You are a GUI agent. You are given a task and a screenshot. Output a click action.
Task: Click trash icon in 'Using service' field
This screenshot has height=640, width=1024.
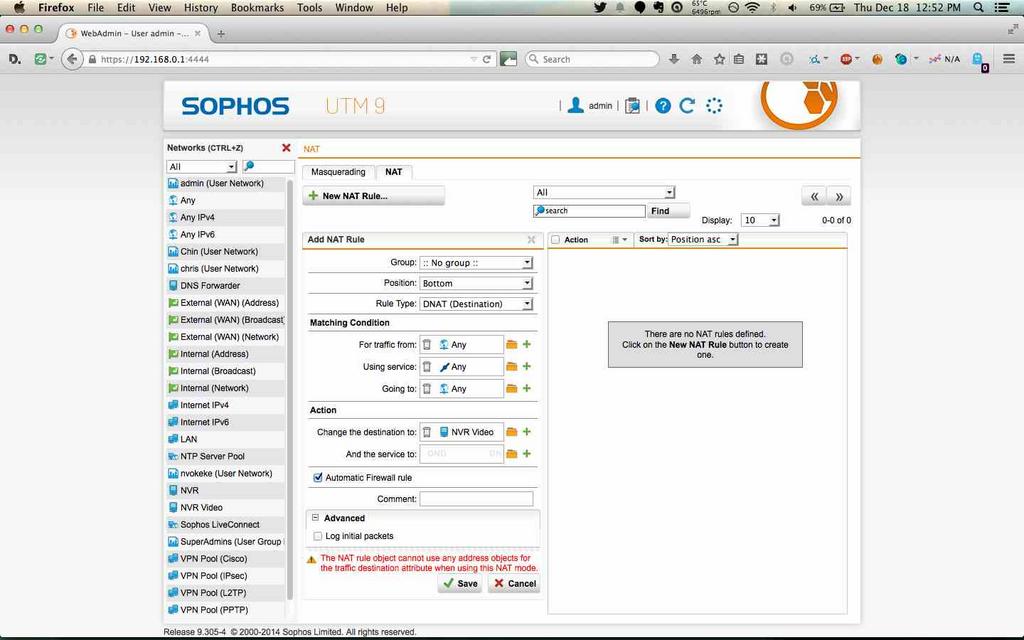[x=427, y=366]
